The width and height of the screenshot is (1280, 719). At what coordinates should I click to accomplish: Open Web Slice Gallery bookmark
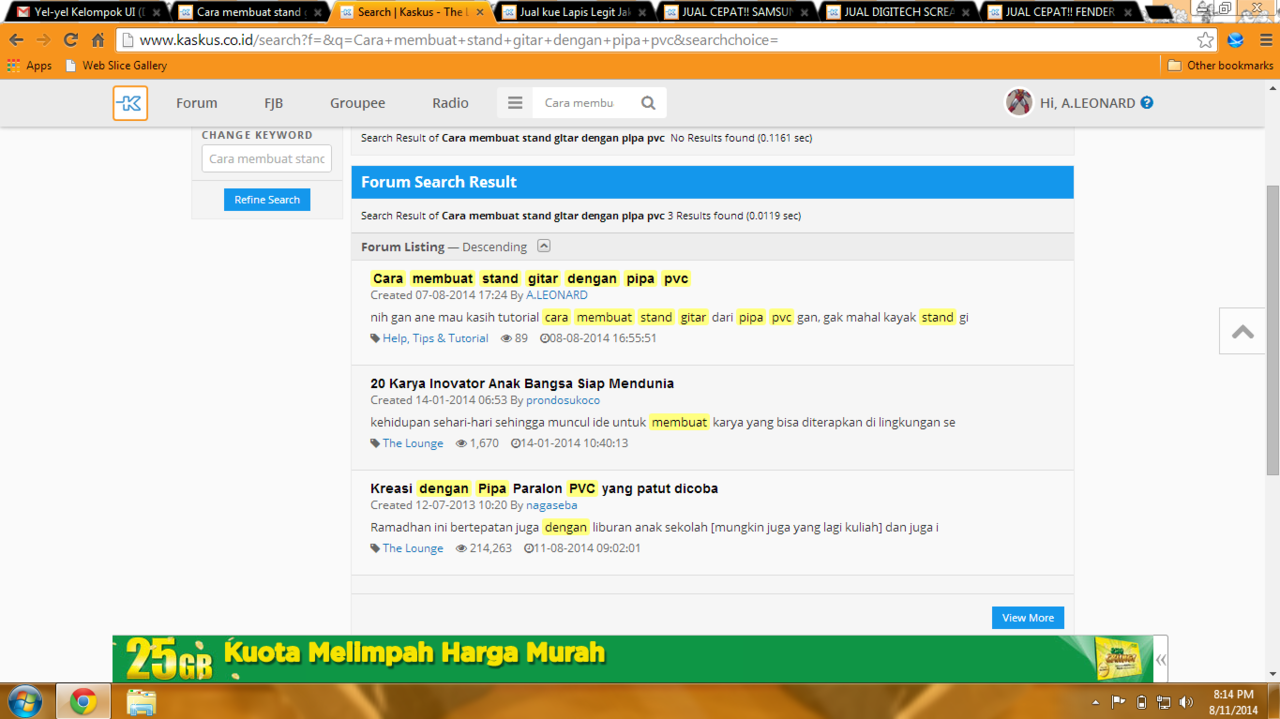(116, 65)
